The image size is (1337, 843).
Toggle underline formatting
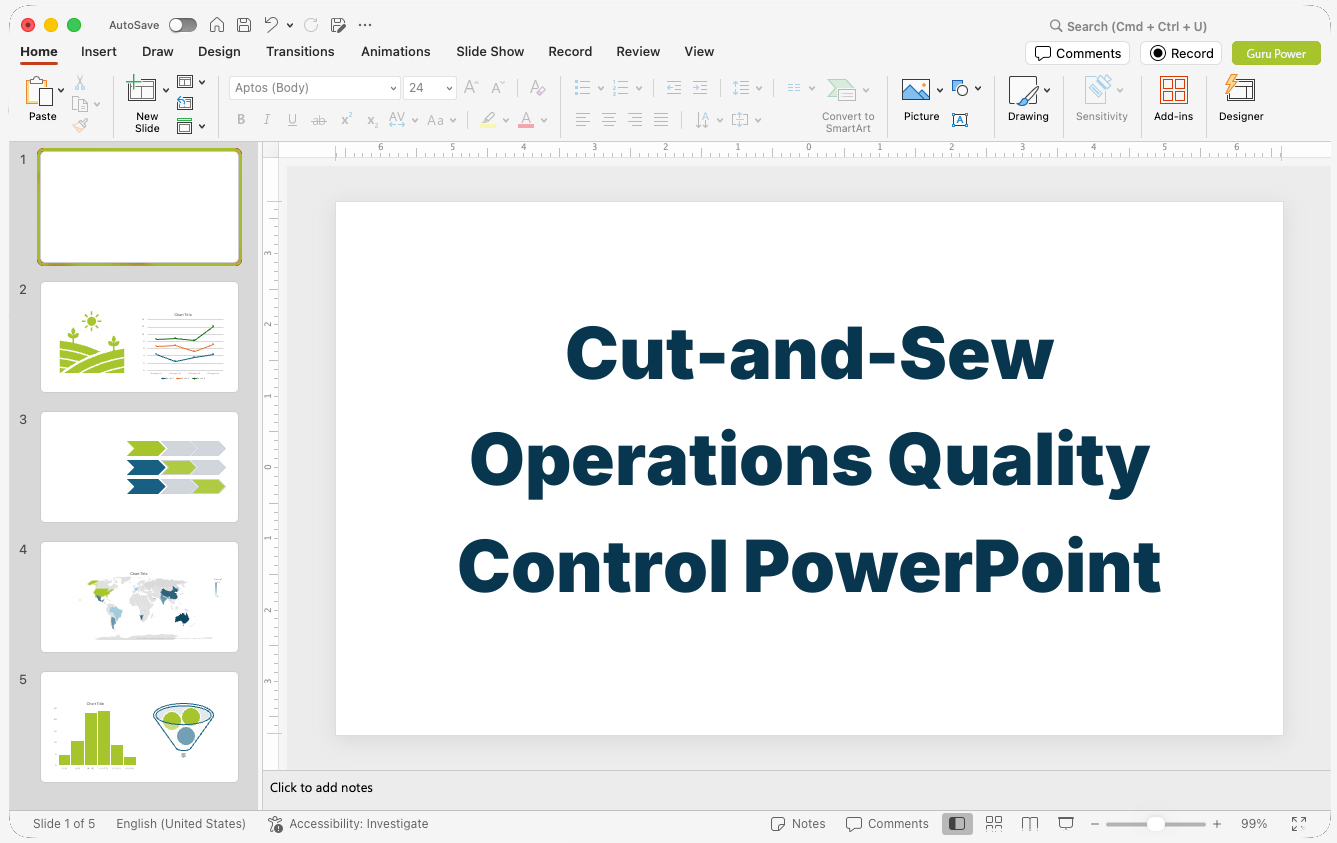[292, 120]
